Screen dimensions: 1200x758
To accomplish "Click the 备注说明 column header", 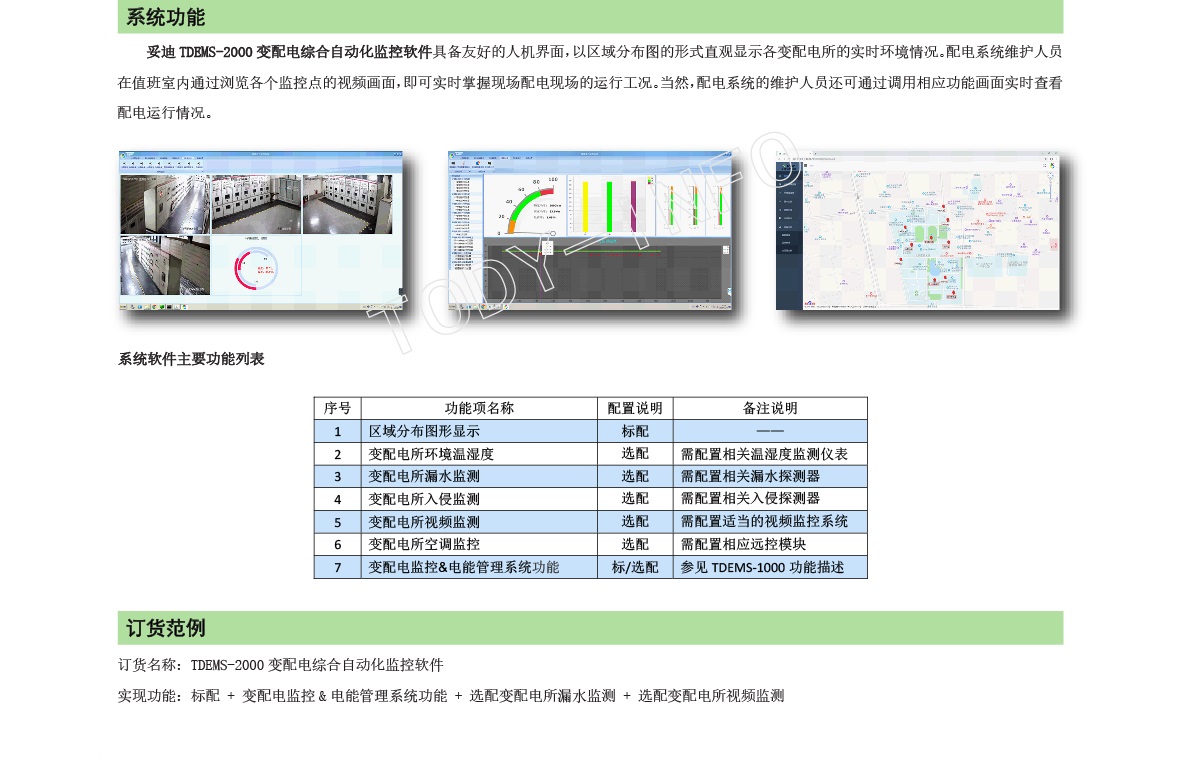I will pos(770,408).
